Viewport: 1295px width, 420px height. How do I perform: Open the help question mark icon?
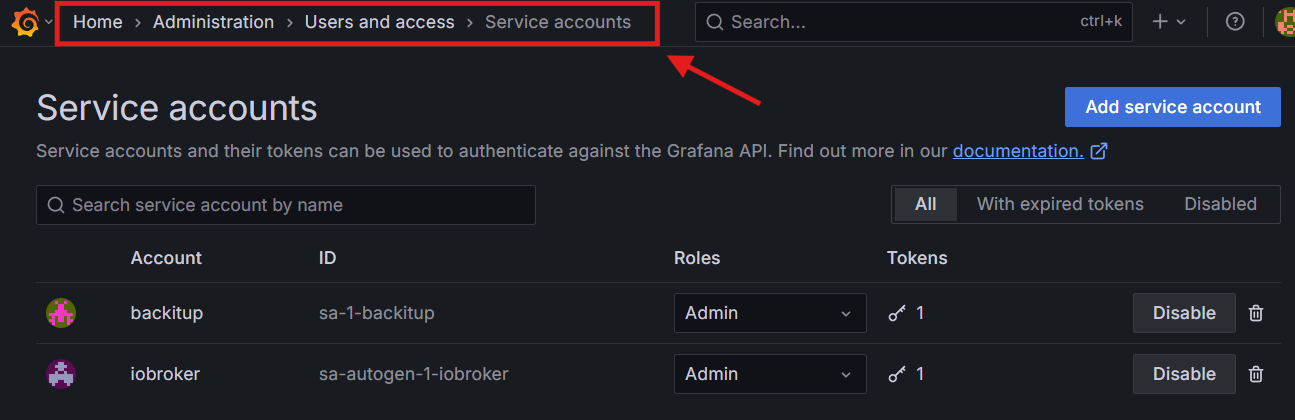(x=1235, y=22)
